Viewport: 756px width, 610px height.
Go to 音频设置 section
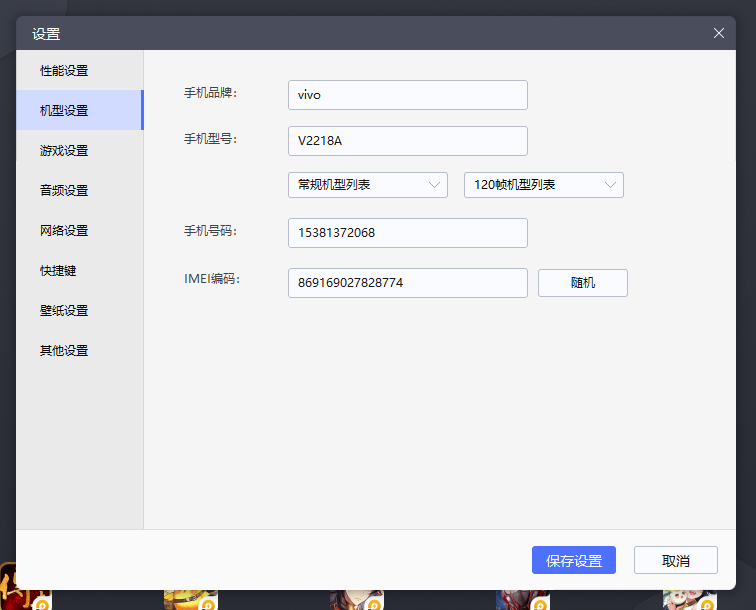tap(64, 191)
